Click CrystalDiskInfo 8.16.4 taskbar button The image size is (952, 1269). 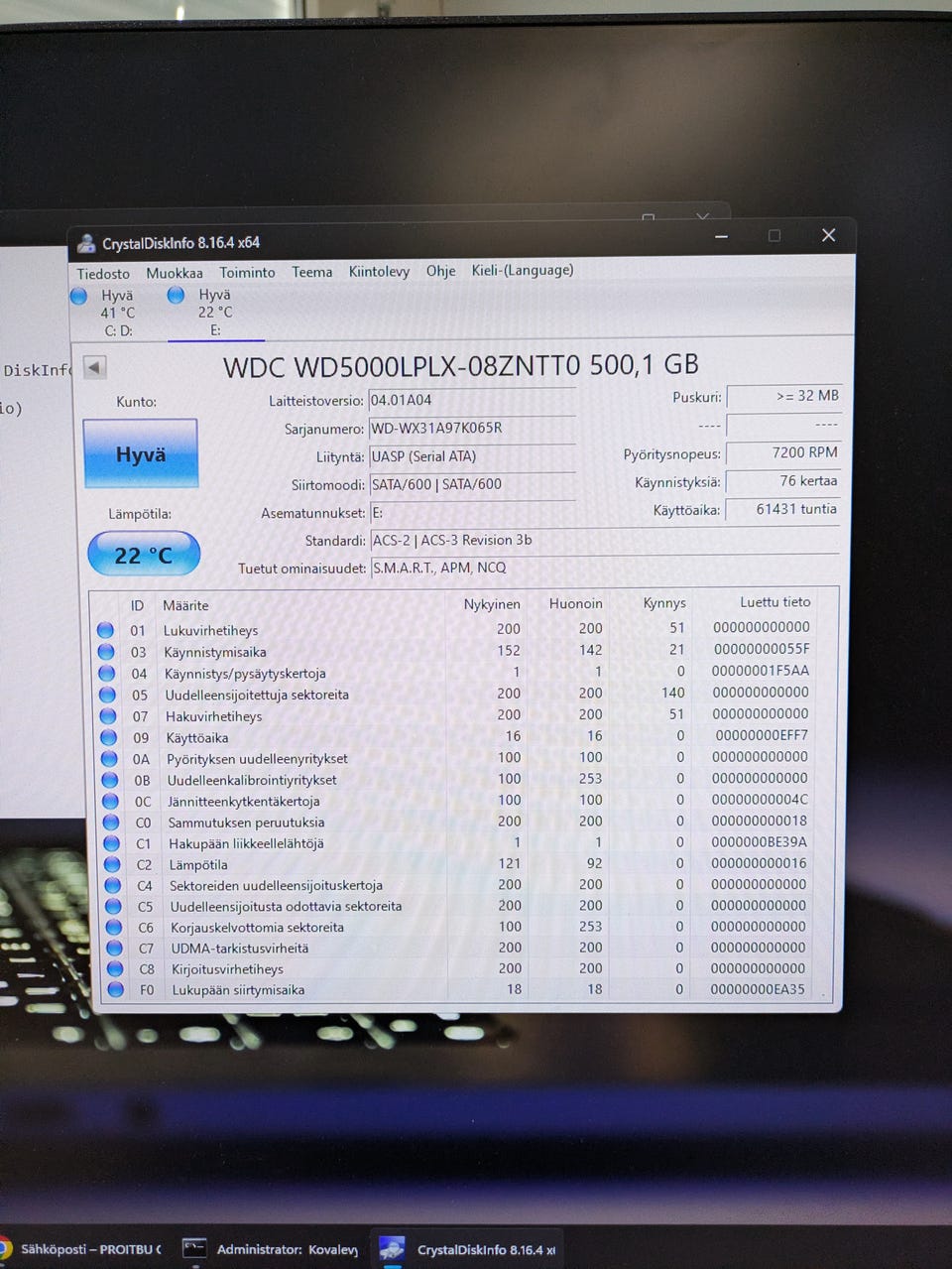coord(468,1249)
